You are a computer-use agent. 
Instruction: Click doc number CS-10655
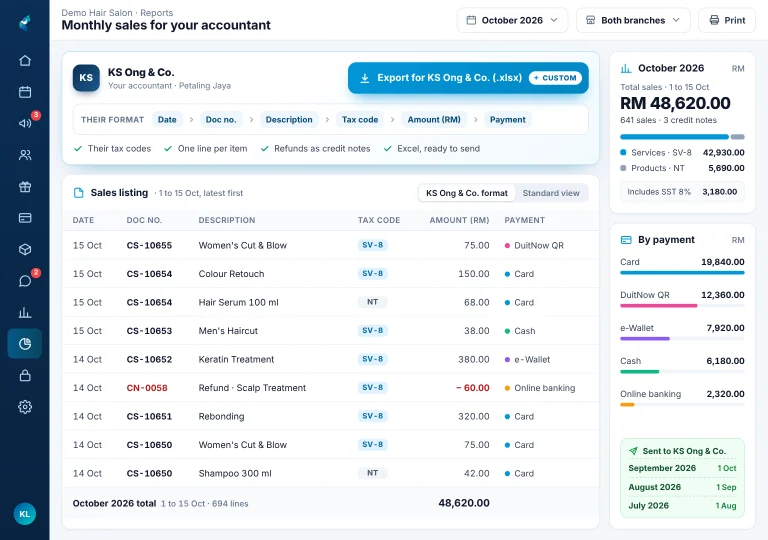pyautogui.click(x=149, y=245)
